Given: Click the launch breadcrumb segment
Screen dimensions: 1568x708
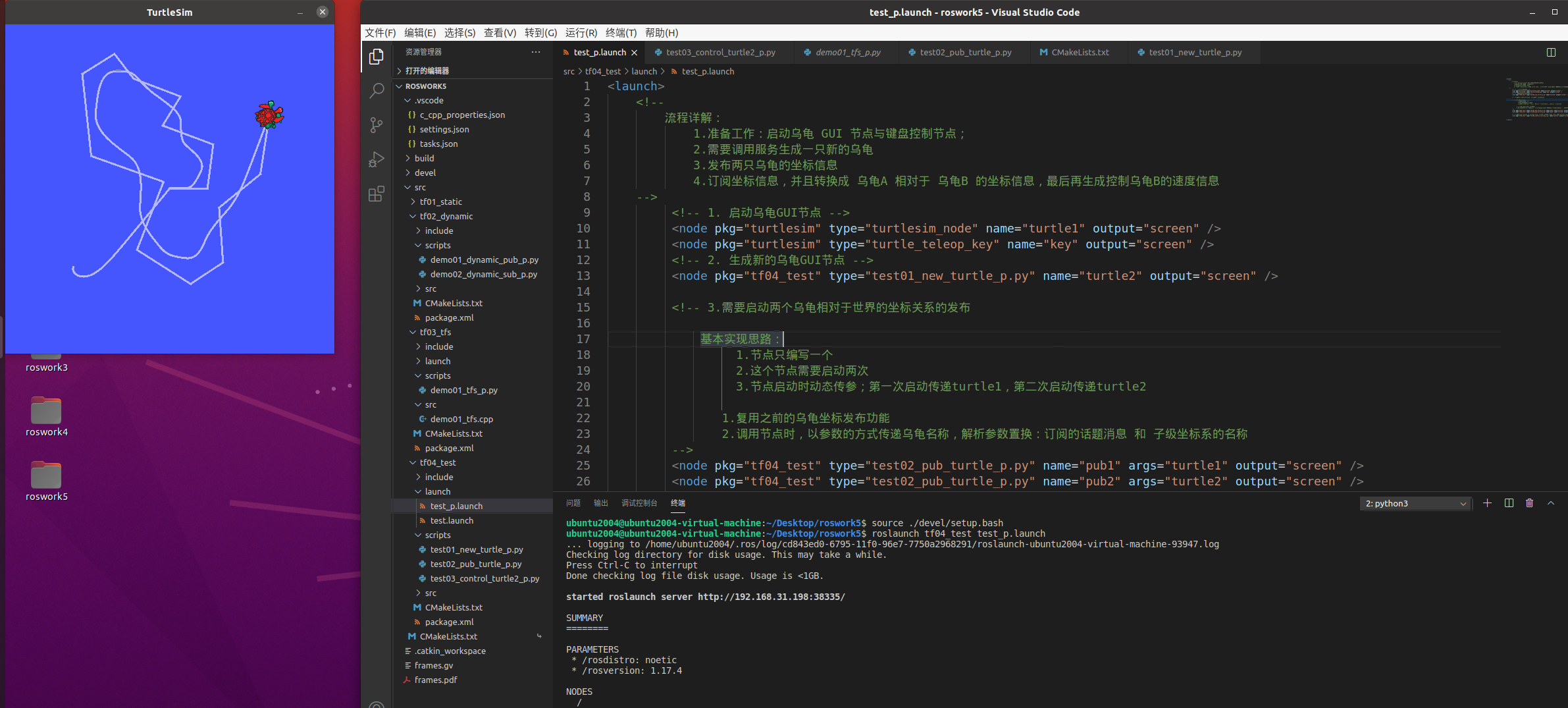Looking at the screenshot, I should pyautogui.click(x=644, y=71).
